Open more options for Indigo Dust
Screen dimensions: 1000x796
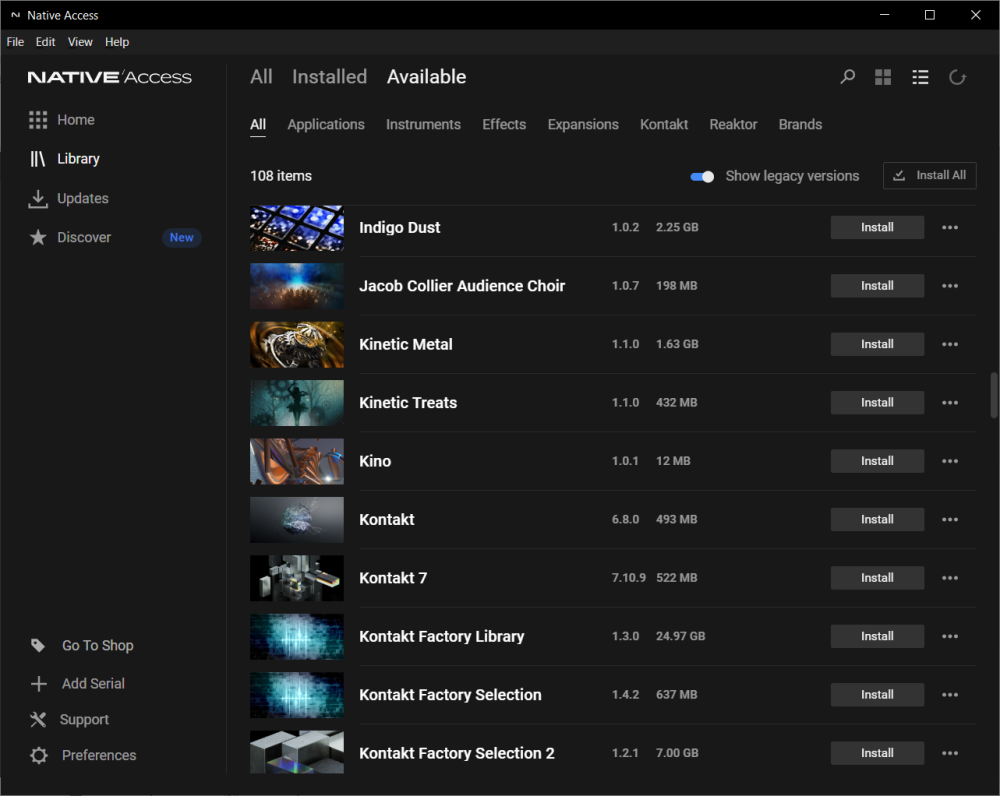coord(950,228)
